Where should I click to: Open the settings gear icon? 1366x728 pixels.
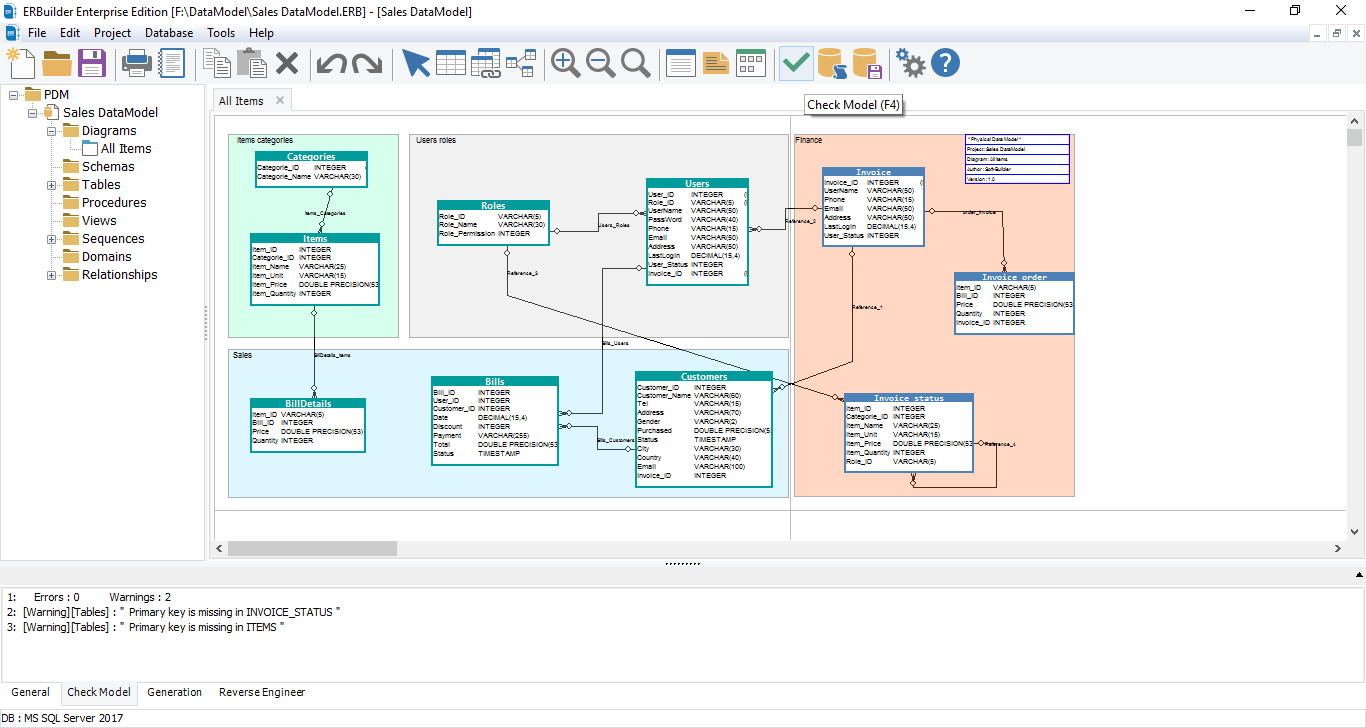click(x=910, y=62)
